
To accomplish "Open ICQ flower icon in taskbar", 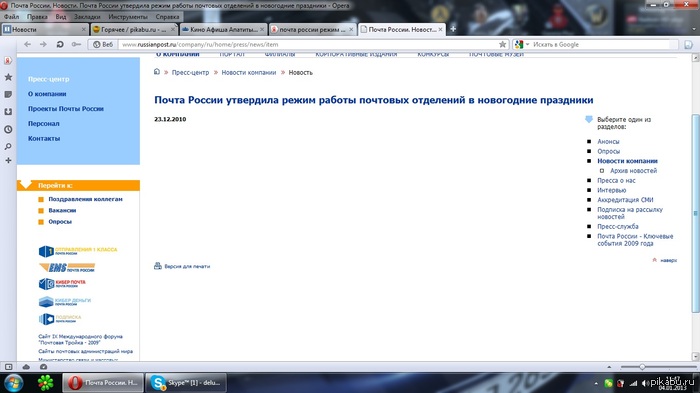I will coord(45,383).
